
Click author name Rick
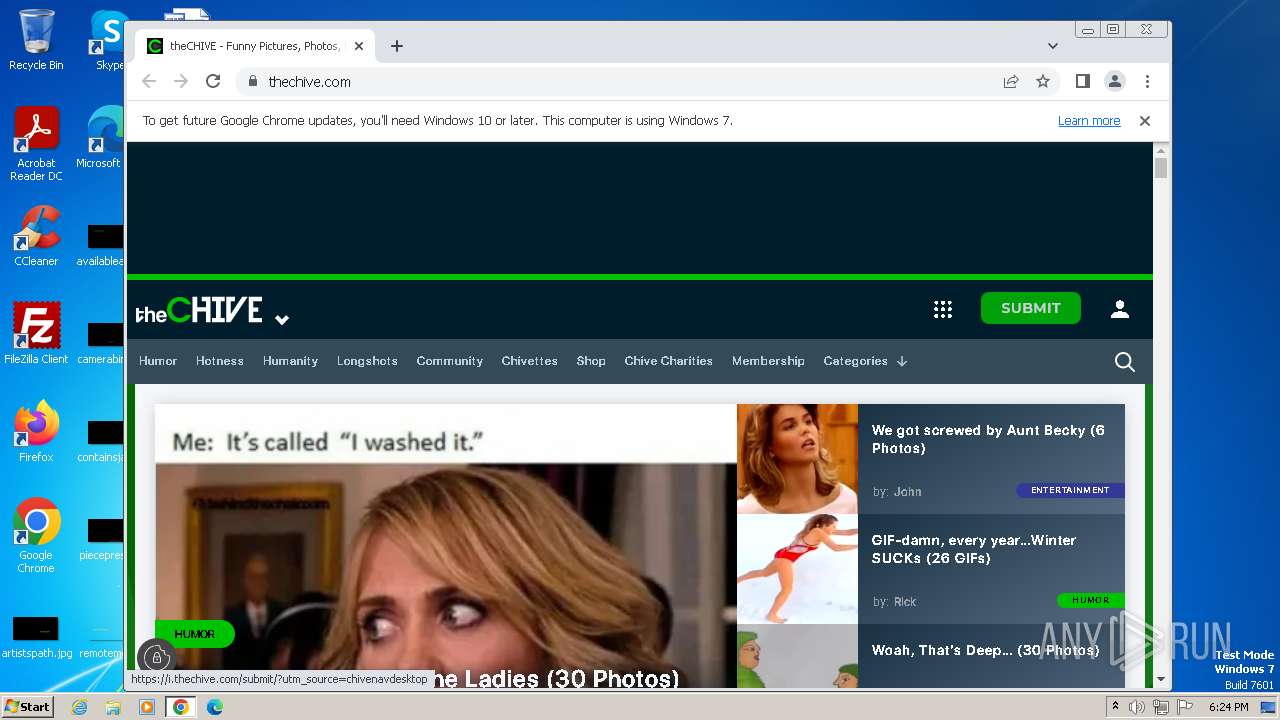[x=905, y=602]
